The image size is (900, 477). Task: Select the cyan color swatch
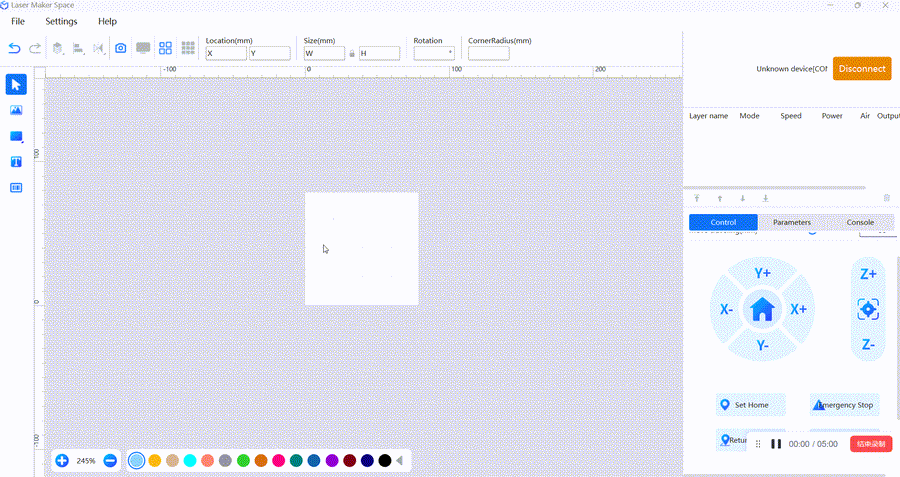[x=190, y=460]
